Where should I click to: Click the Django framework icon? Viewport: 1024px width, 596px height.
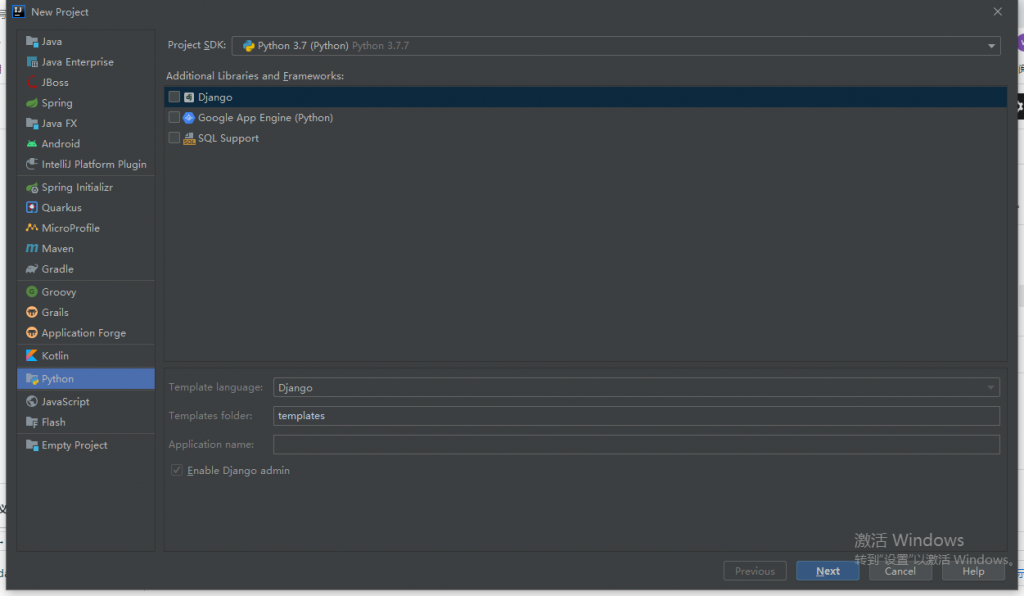189,97
